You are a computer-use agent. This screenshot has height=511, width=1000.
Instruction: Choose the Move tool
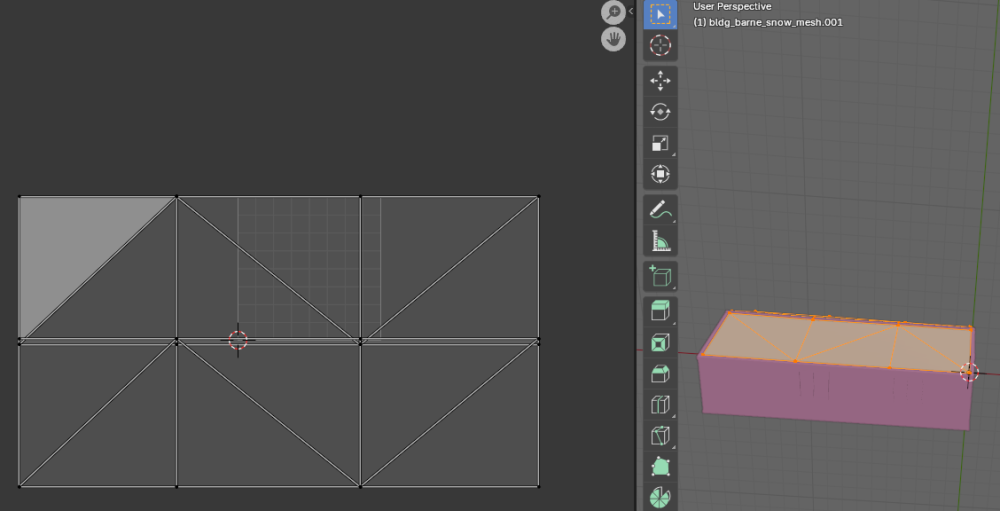click(x=660, y=82)
